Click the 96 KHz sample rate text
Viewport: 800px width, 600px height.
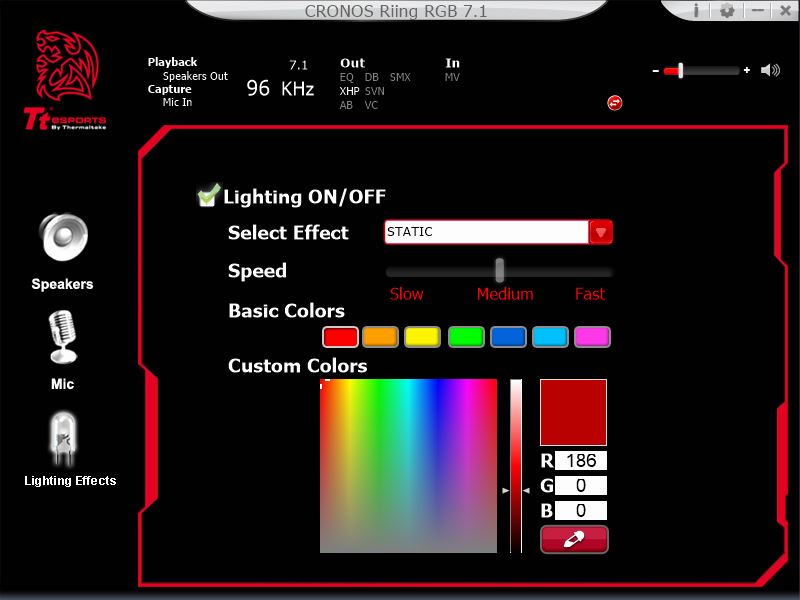coord(280,88)
